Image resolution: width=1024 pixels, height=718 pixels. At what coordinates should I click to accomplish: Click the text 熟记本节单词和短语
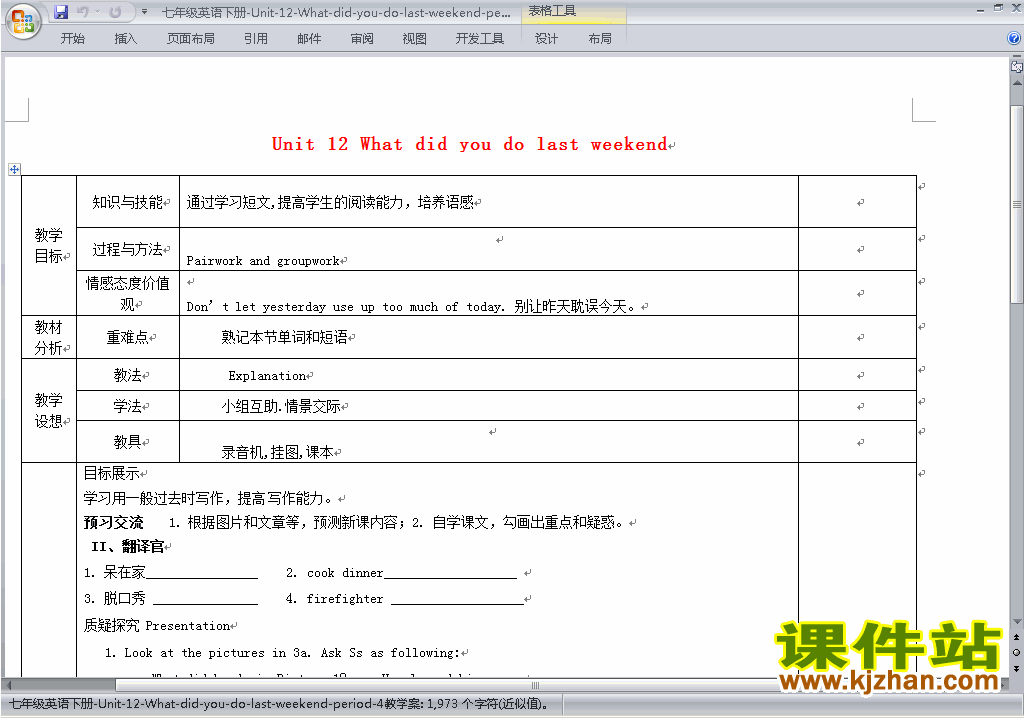pos(284,337)
